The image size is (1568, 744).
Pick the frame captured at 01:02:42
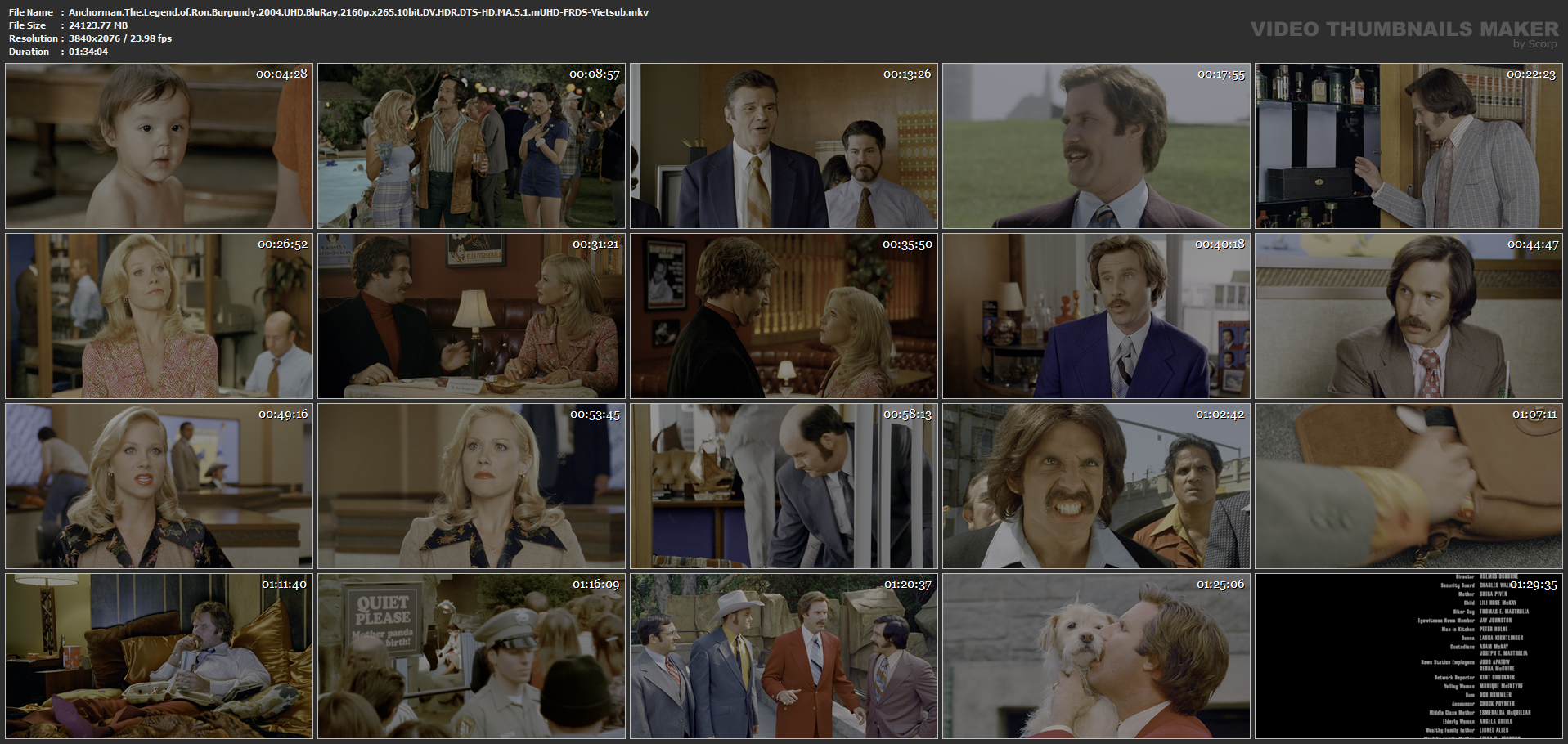pyautogui.click(x=1096, y=486)
